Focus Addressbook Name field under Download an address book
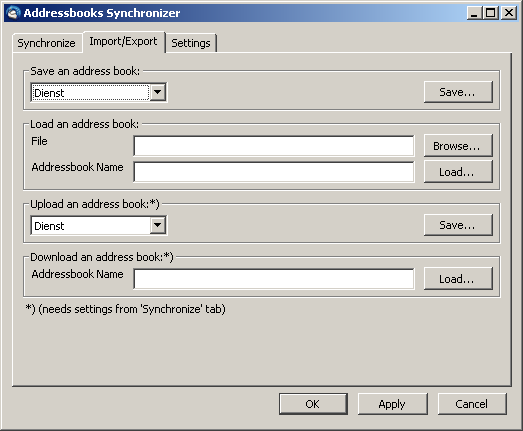This screenshot has width=523, height=431. coord(274,279)
